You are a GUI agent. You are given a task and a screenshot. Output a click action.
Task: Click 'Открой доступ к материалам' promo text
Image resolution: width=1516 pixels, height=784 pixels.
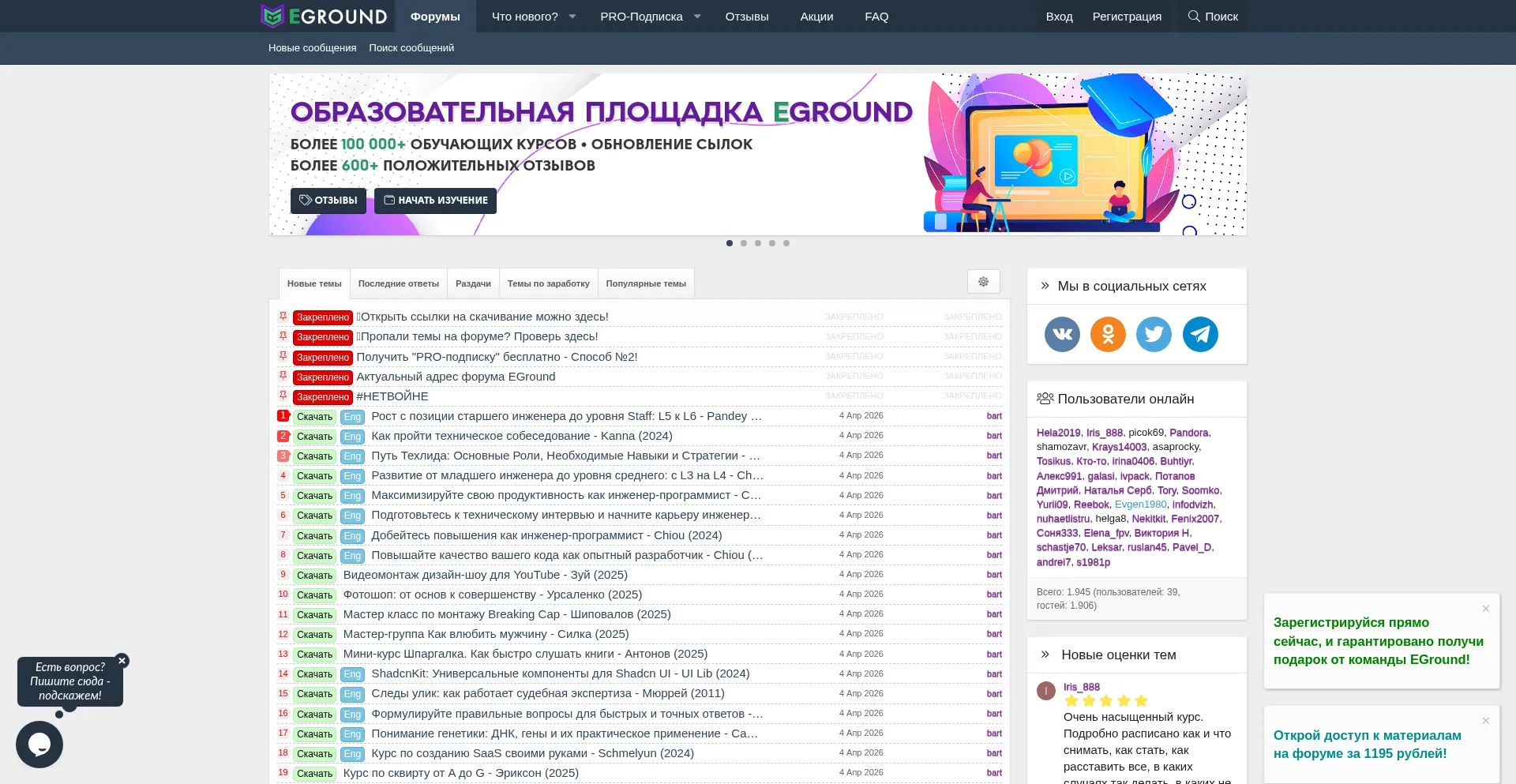click(1367, 745)
